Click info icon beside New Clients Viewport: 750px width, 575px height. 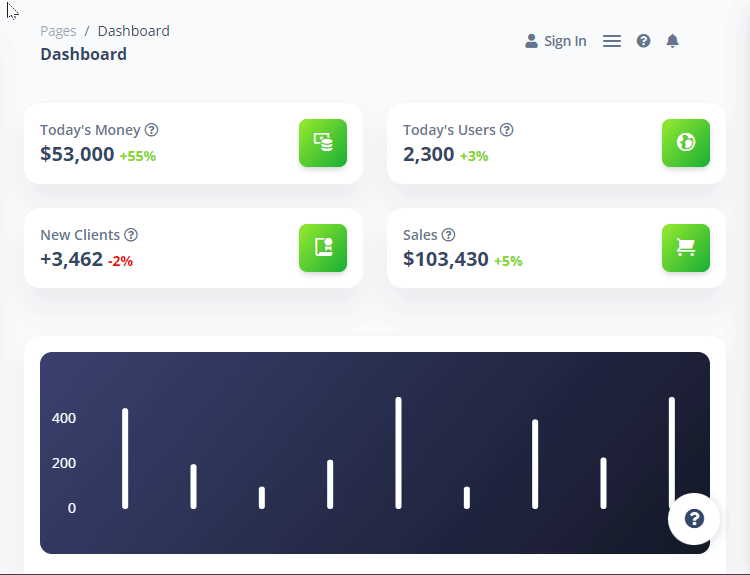(x=131, y=235)
